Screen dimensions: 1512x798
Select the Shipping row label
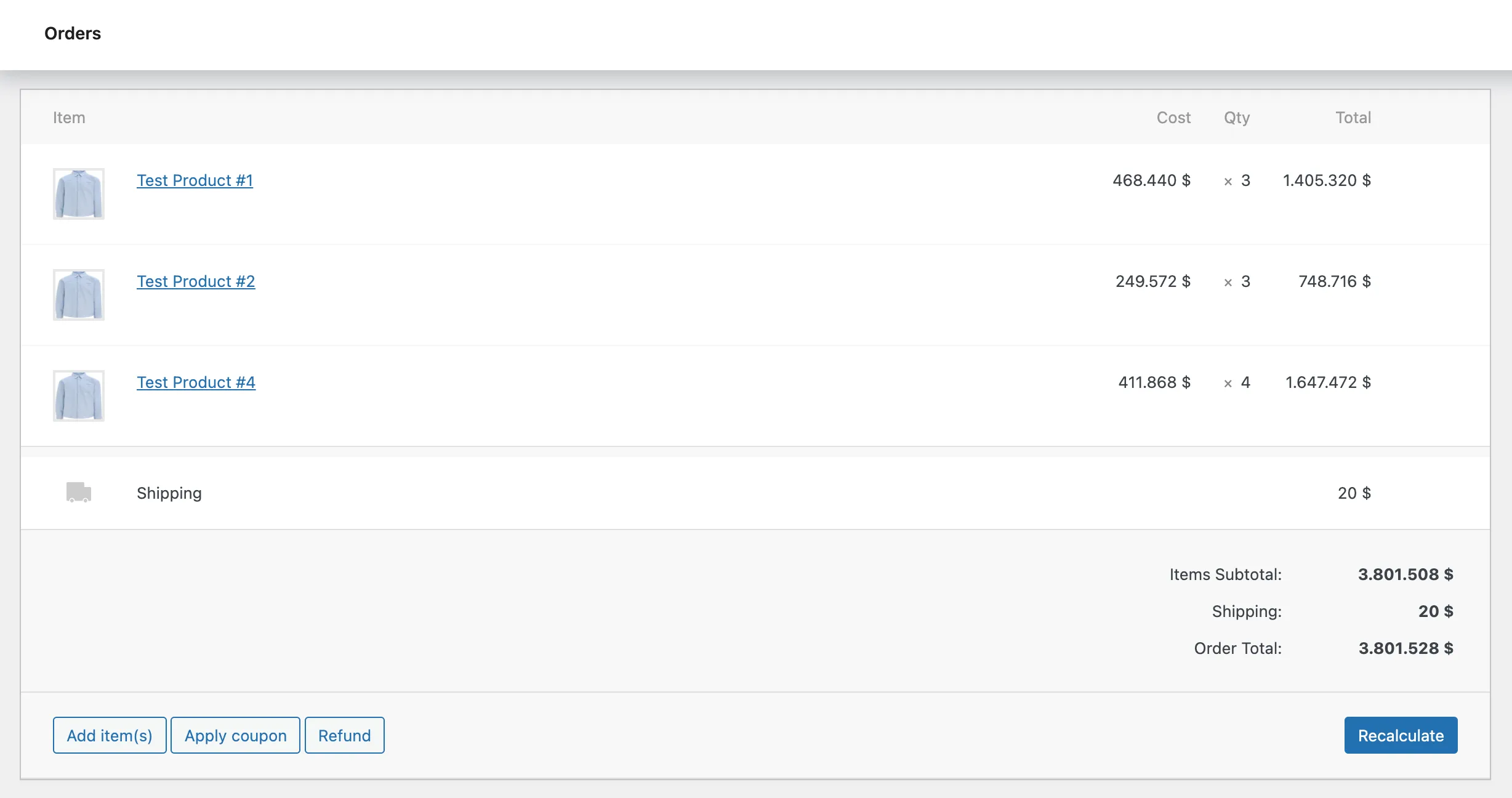[169, 493]
